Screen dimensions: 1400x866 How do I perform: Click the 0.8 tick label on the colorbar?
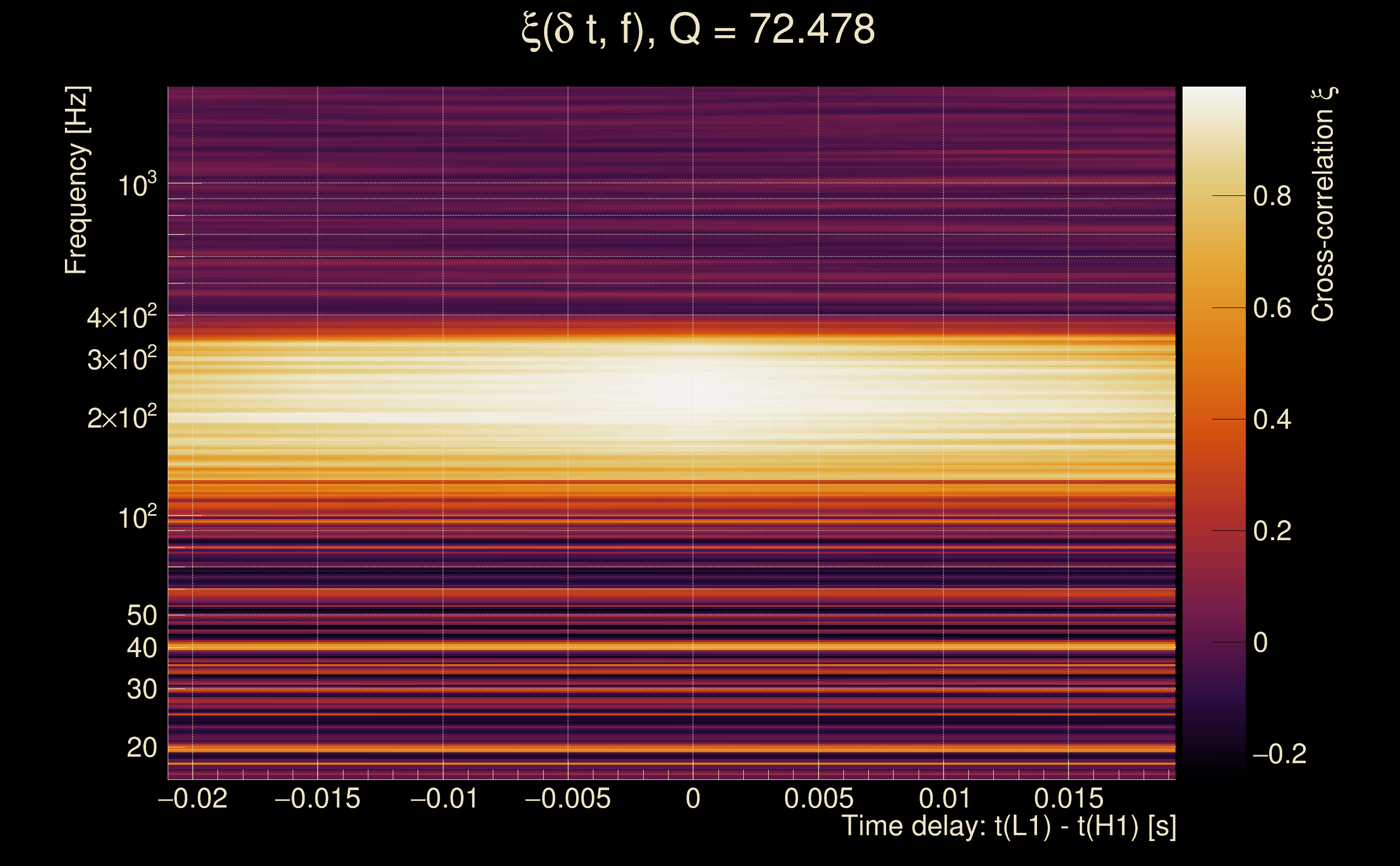point(1272,196)
